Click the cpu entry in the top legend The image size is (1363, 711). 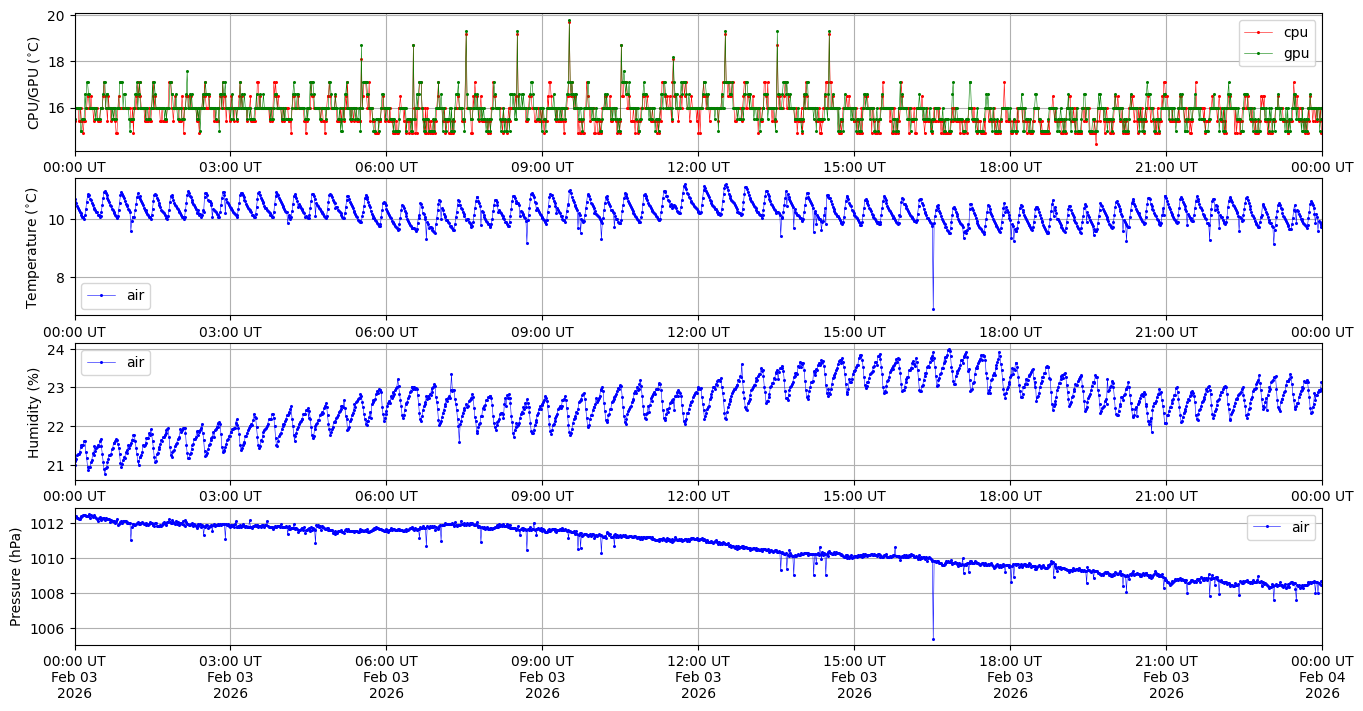tap(1295, 33)
